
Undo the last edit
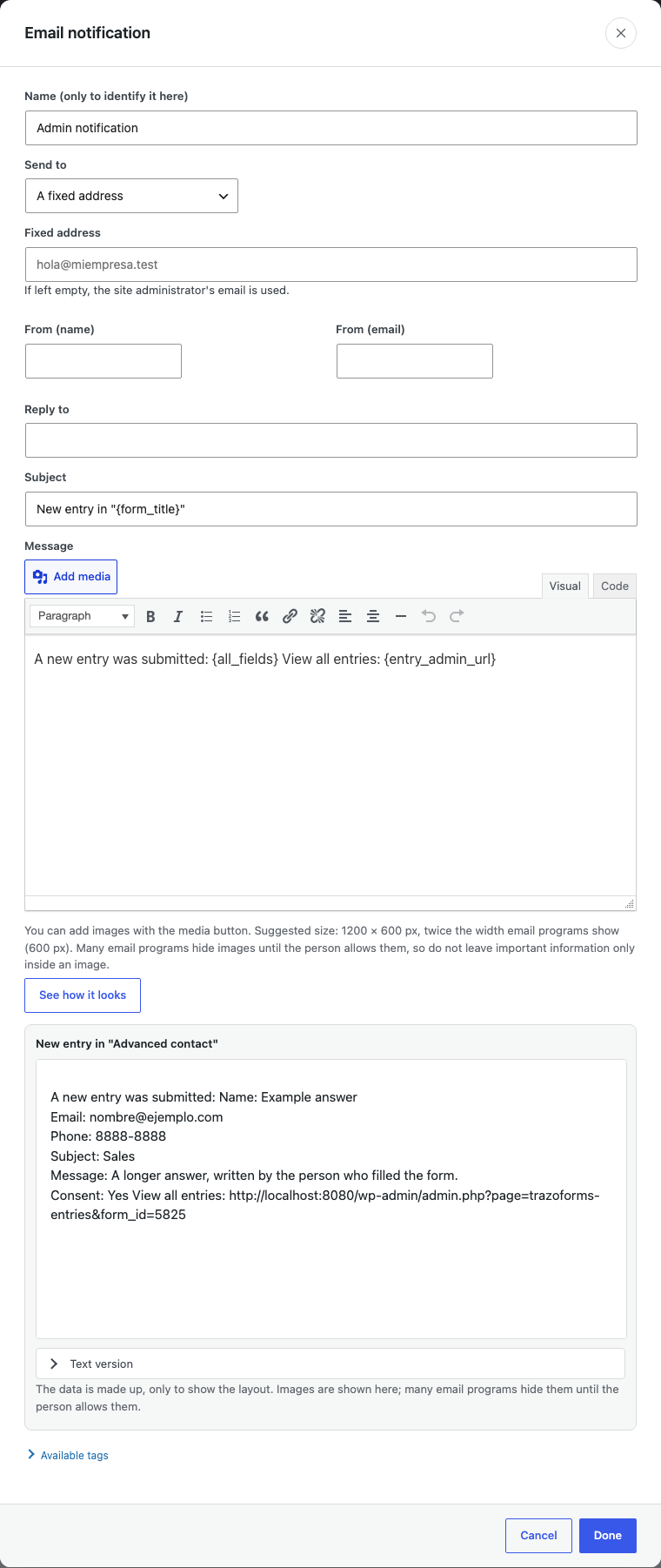(x=429, y=616)
